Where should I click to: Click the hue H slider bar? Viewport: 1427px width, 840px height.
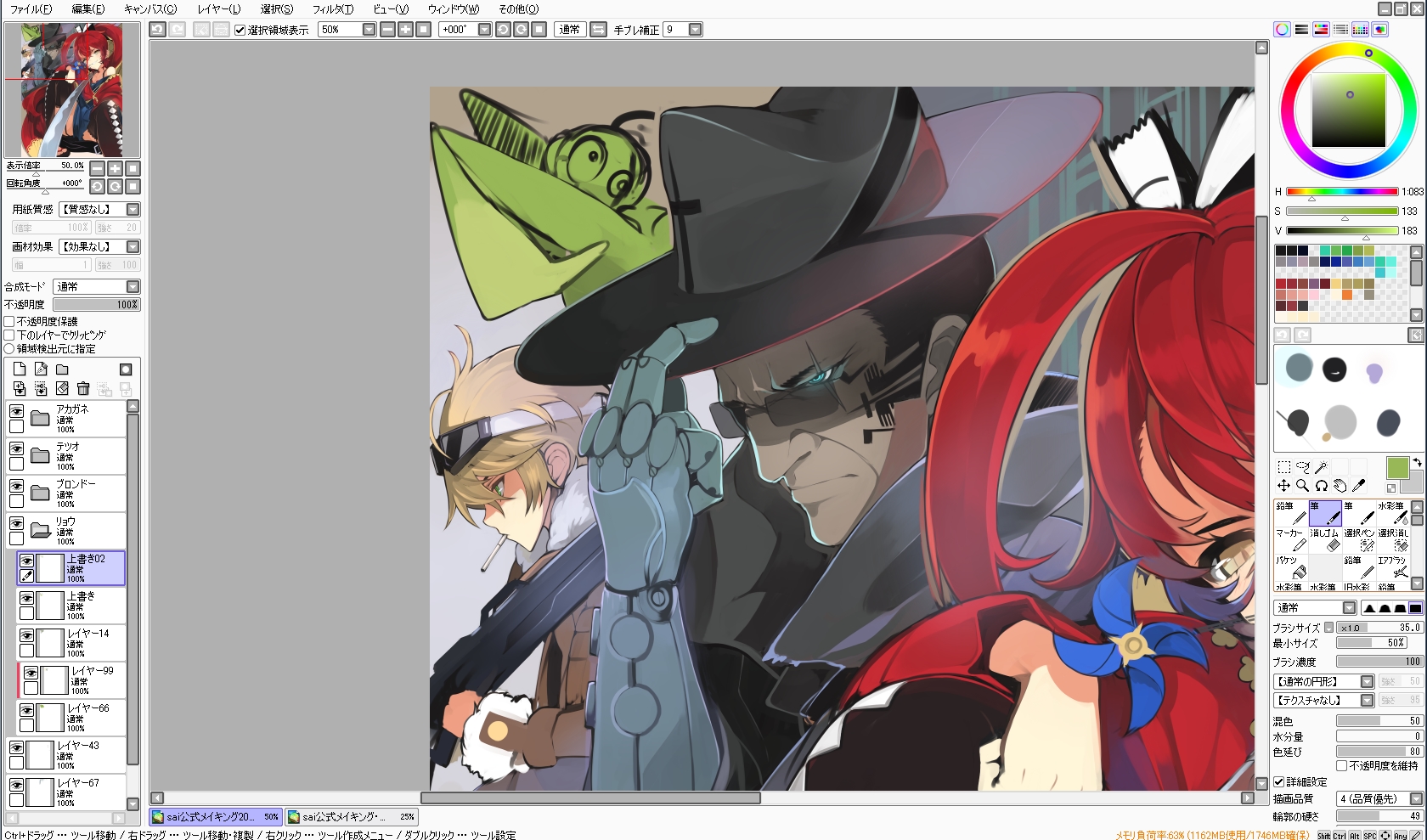pyautogui.click(x=1342, y=192)
